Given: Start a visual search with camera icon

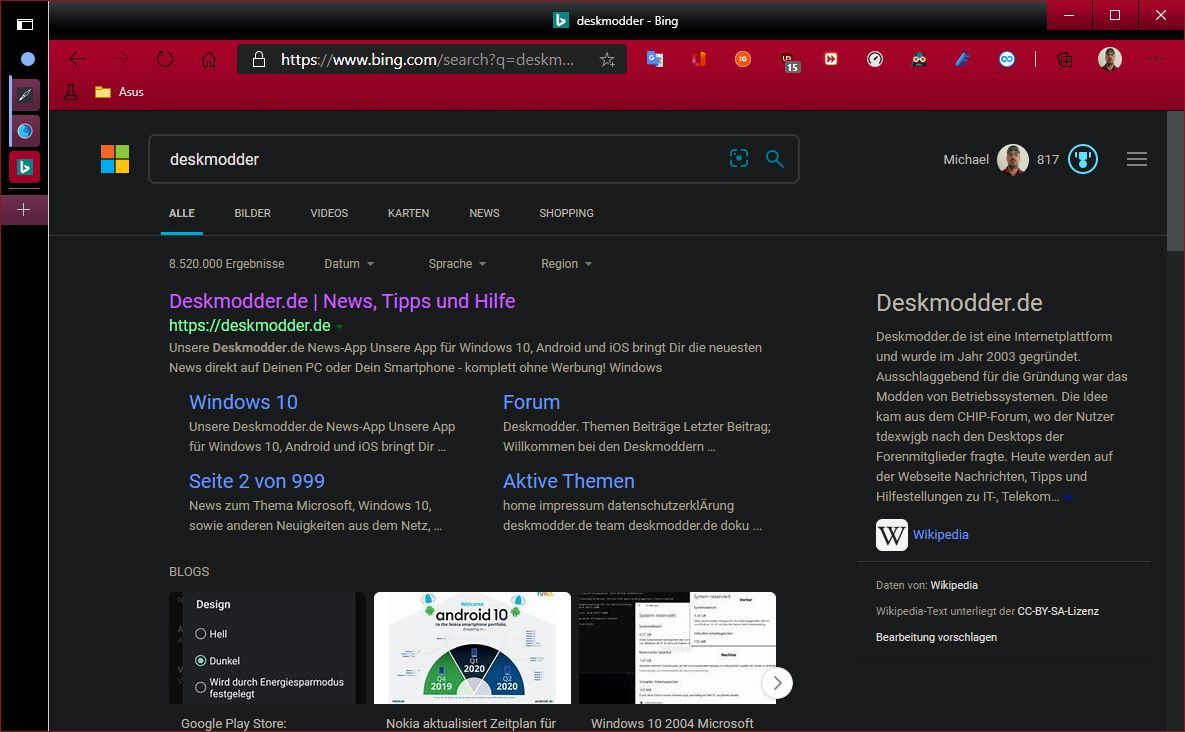Looking at the screenshot, I should click(x=738, y=159).
